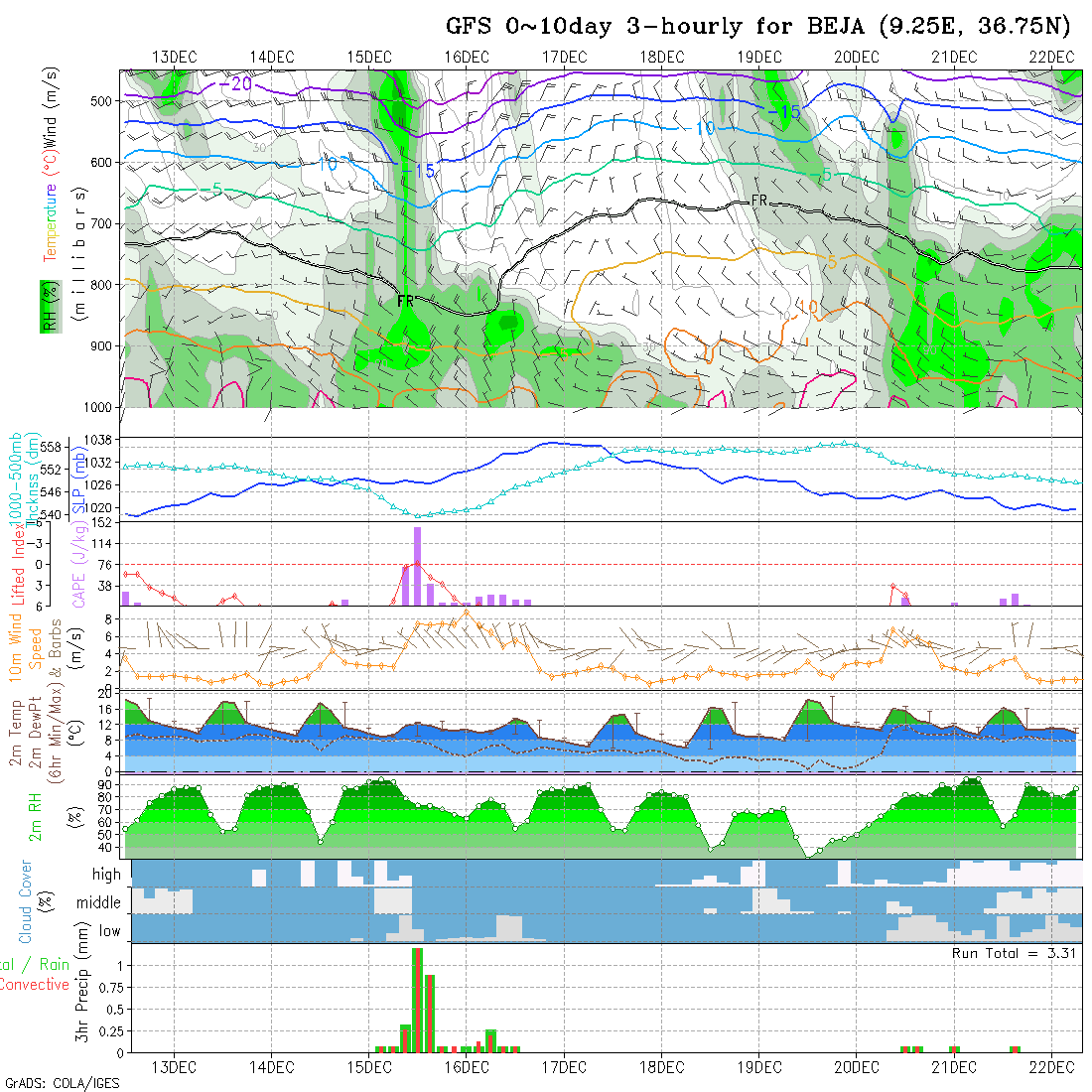This screenshot has height=1092, width=1092.
Task: Select the 15DEC label on top axis
Action: pyautogui.click(x=368, y=57)
